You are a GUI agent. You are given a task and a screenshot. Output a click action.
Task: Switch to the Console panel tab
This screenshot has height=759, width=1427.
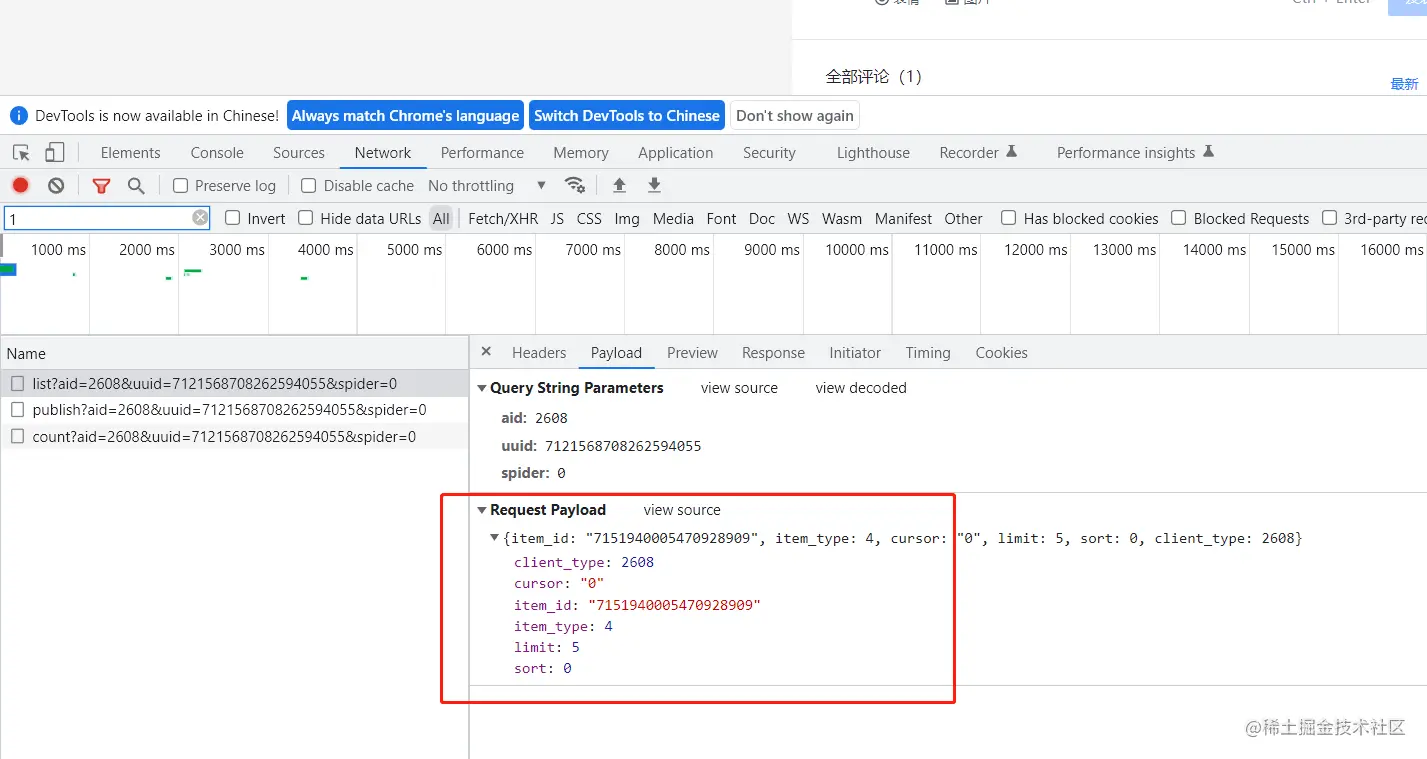(x=217, y=153)
